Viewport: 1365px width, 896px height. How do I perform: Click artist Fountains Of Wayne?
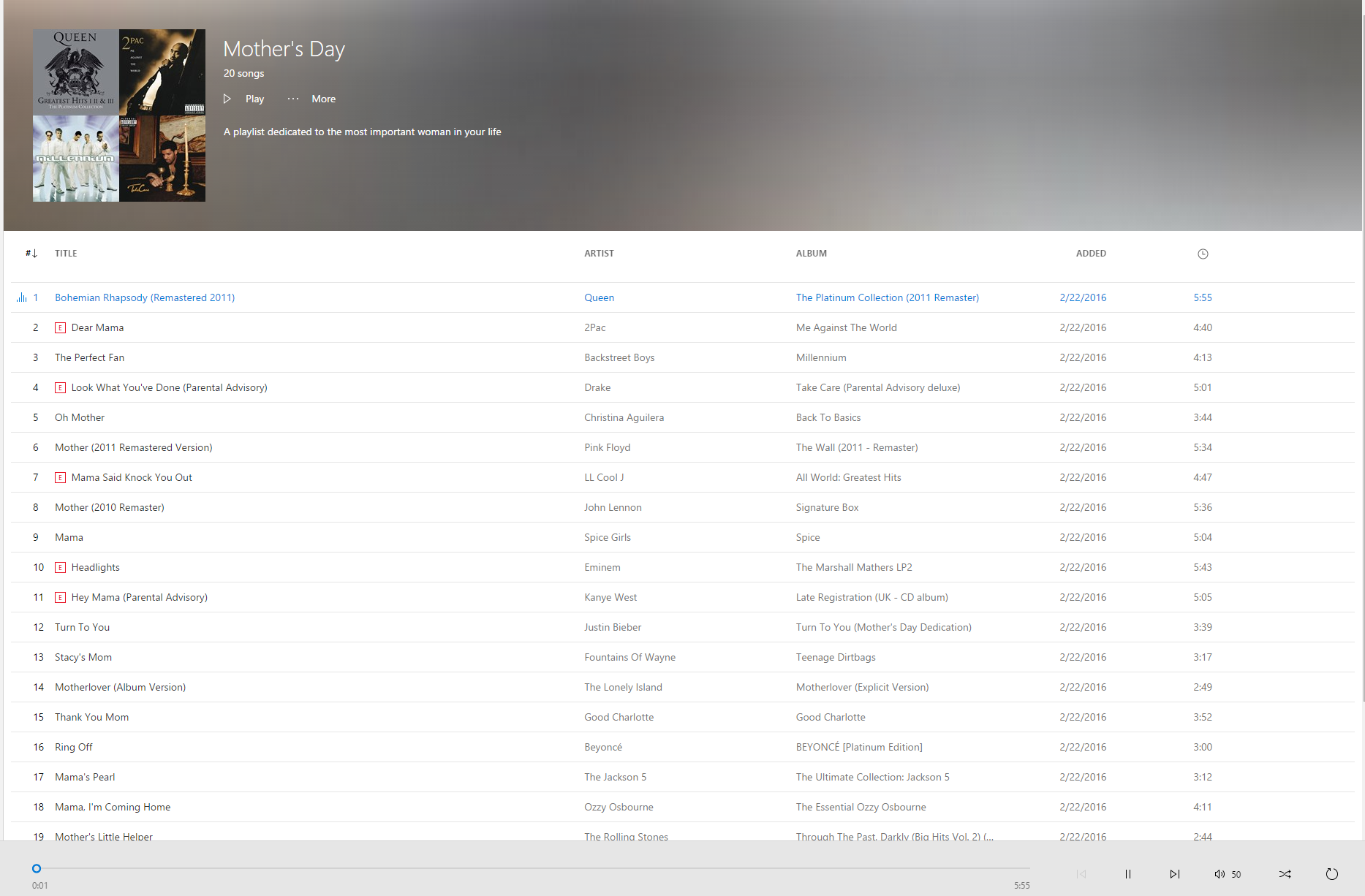(630, 657)
